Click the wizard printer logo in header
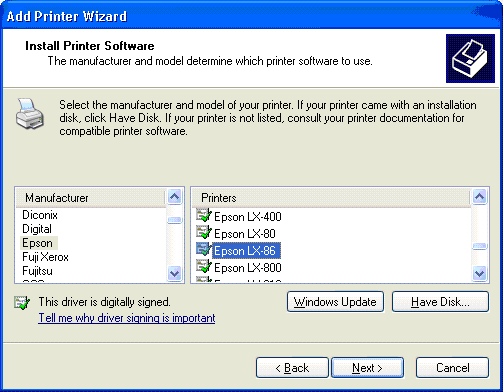The image size is (503, 392). (470, 58)
